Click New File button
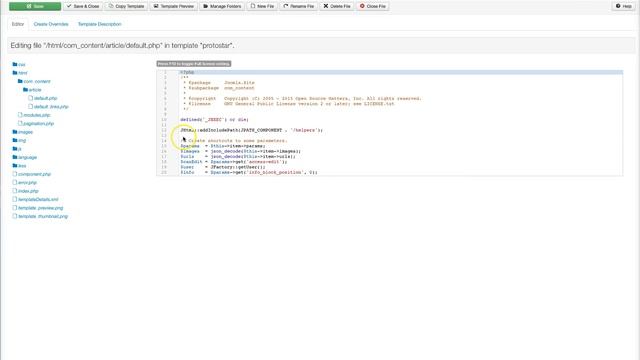640x360 pixels. [x=262, y=6]
